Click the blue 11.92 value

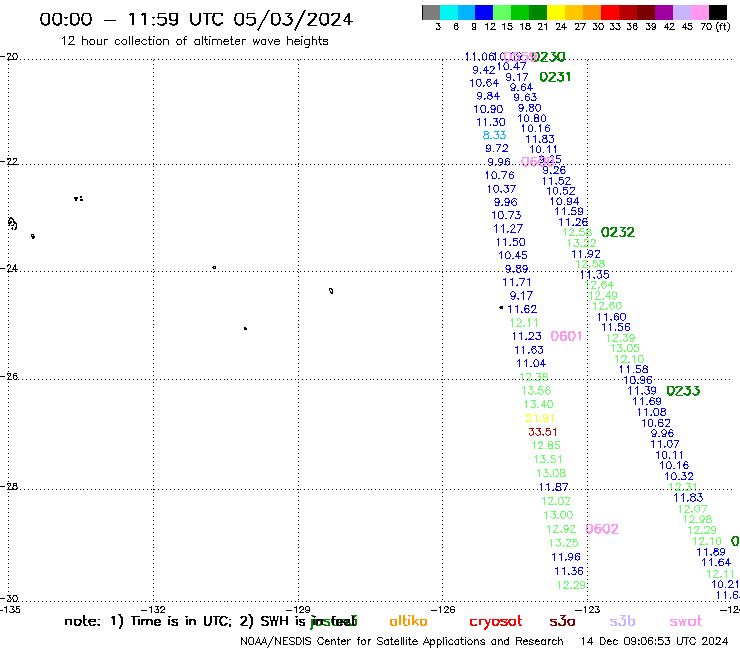(x=586, y=254)
